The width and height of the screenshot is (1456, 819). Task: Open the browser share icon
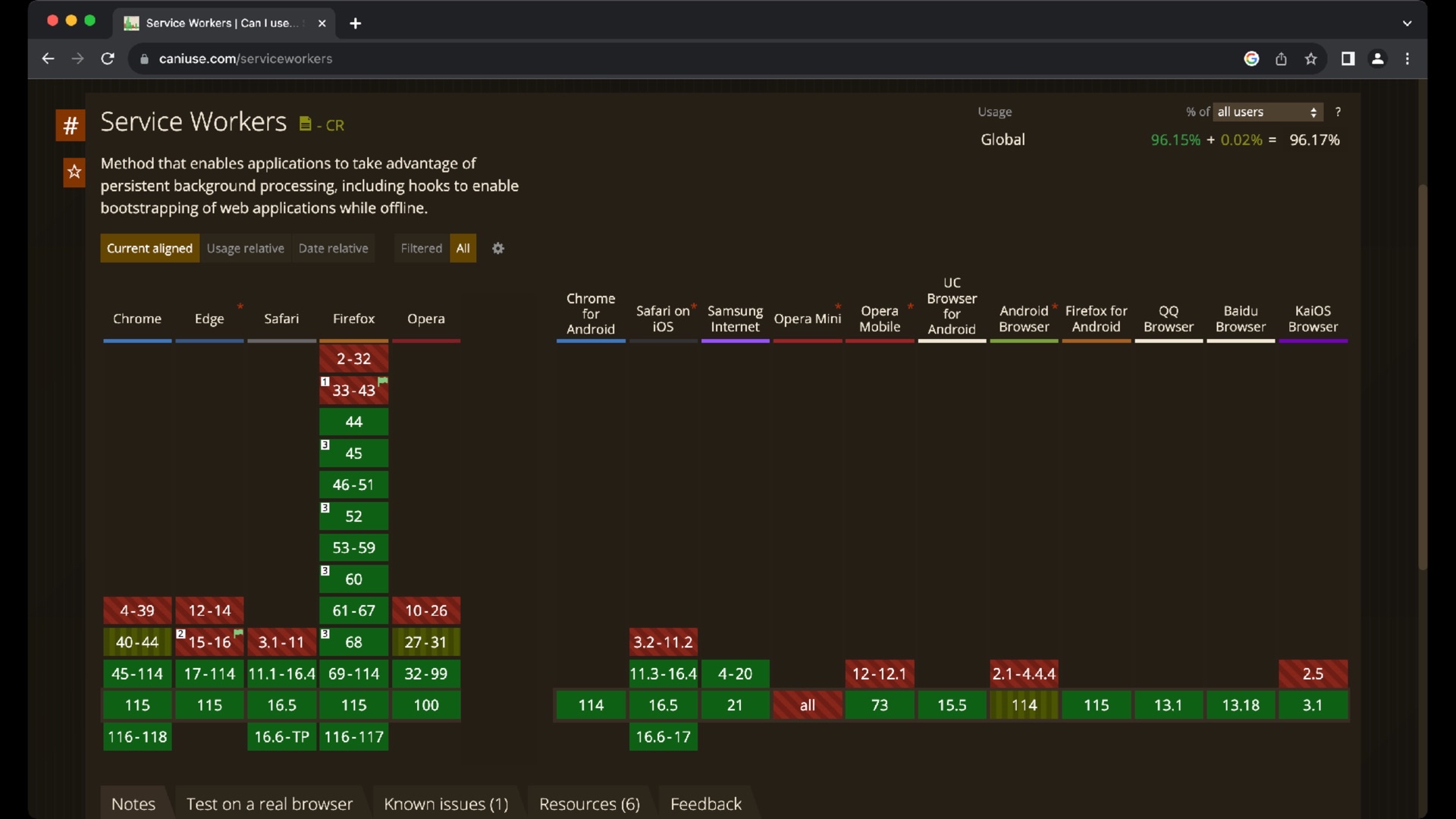(x=1281, y=59)
